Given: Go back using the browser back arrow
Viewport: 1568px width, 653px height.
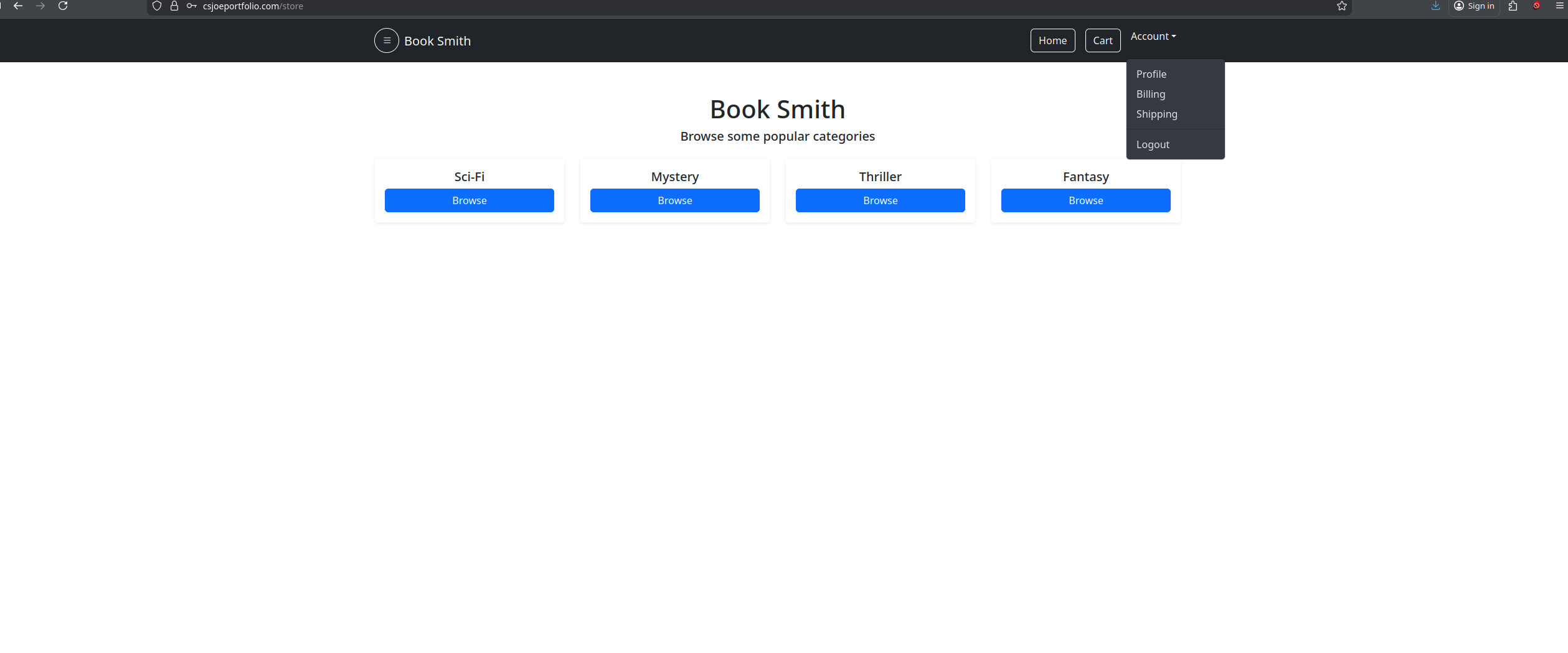Looking at the screenshot, I should pos(18,6).
